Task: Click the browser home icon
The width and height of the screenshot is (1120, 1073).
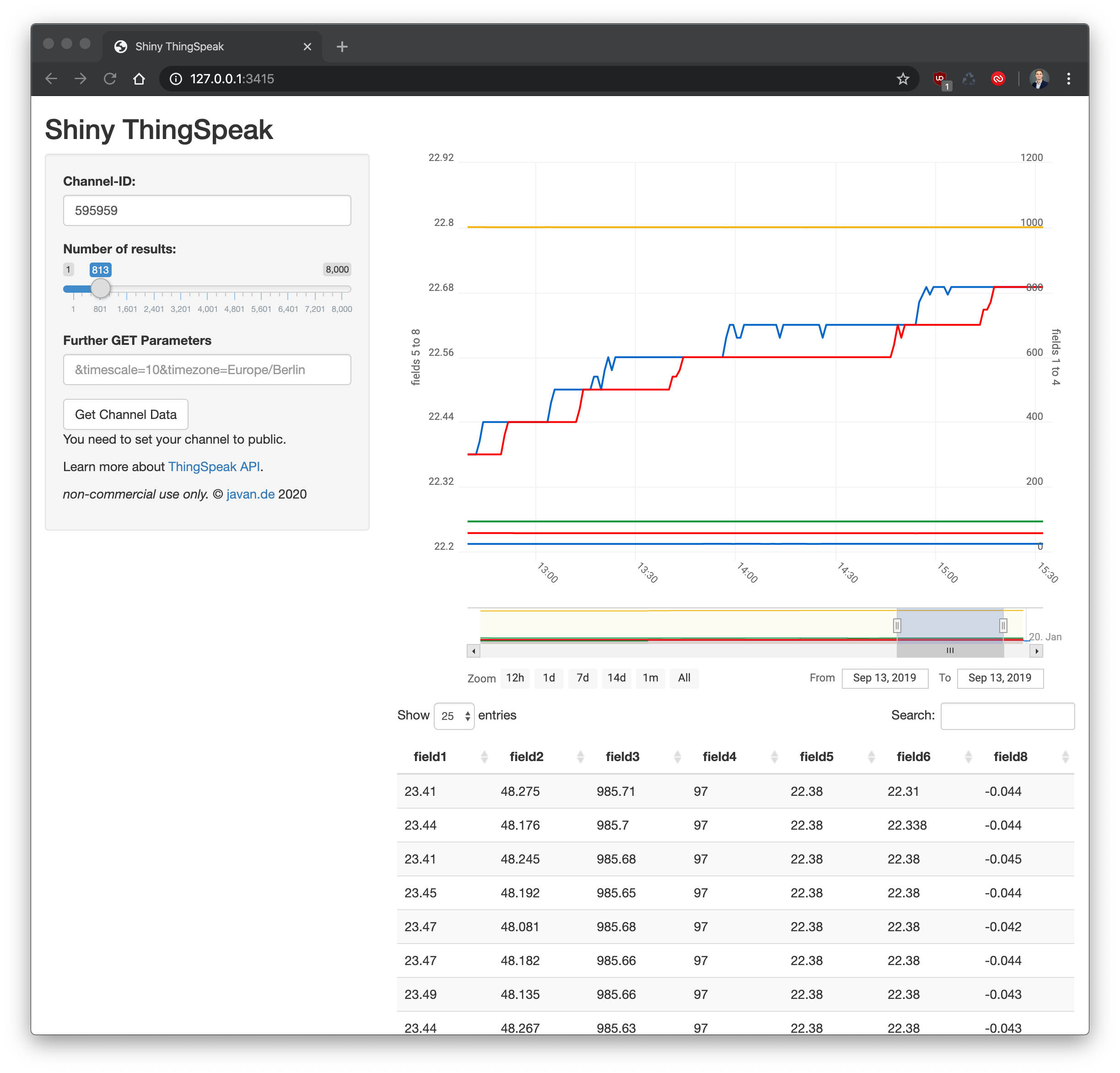Action: [139, 79]
